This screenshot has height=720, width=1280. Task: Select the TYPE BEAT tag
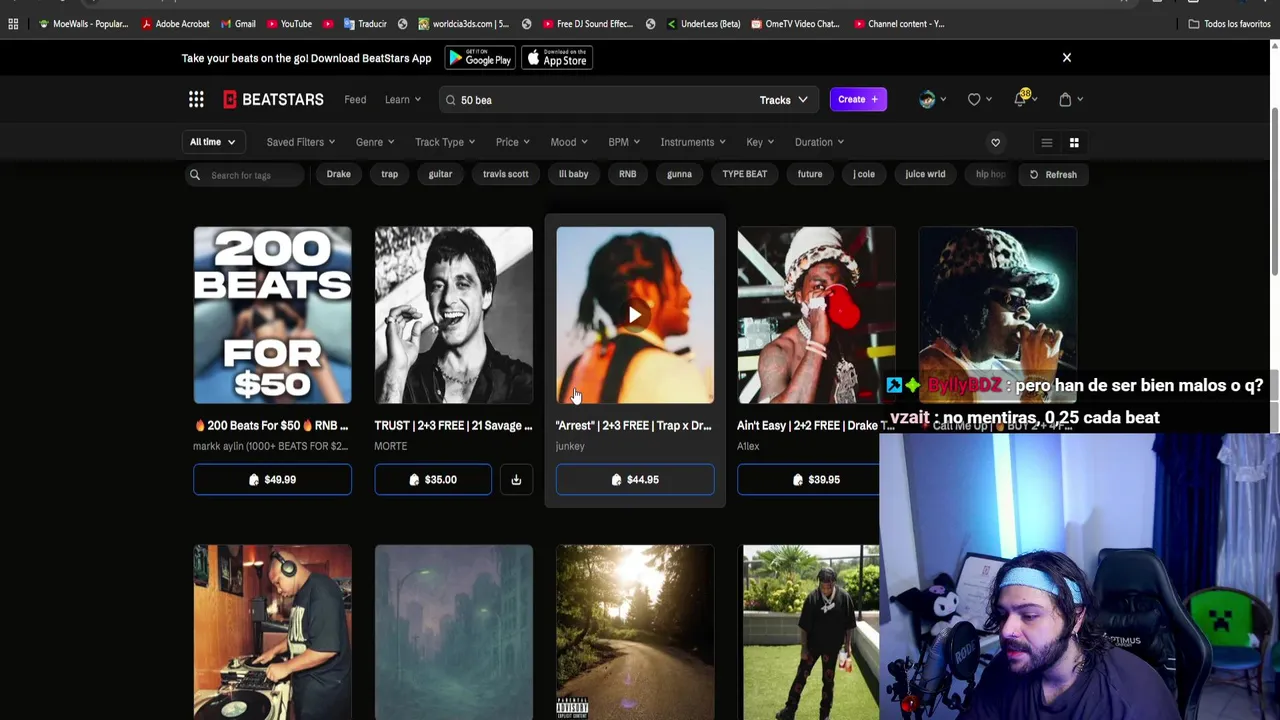[x=745, y=174]
